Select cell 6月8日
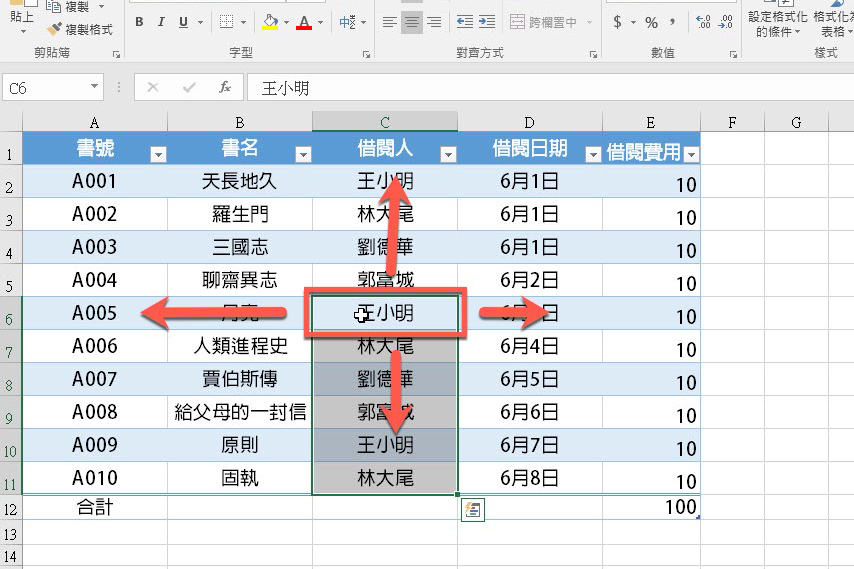This screenshot has width=854, height=569. coord(529,478)
